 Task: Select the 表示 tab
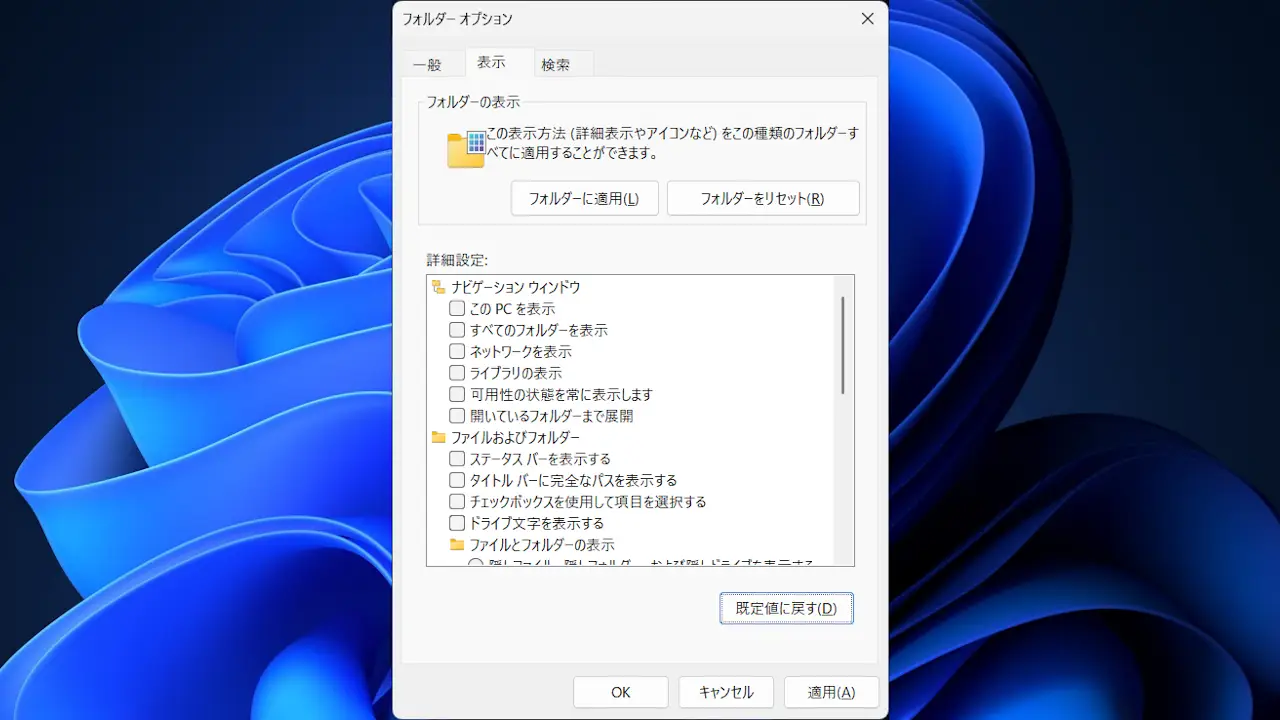(x=491, y=62)
